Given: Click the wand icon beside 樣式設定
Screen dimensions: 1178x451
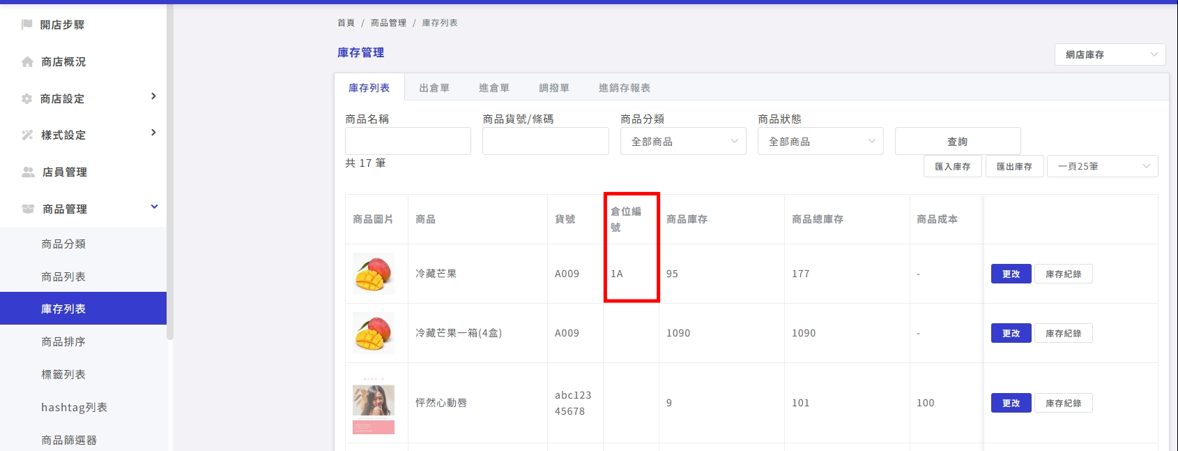Looking at the screenshot, I should (27, 135).
